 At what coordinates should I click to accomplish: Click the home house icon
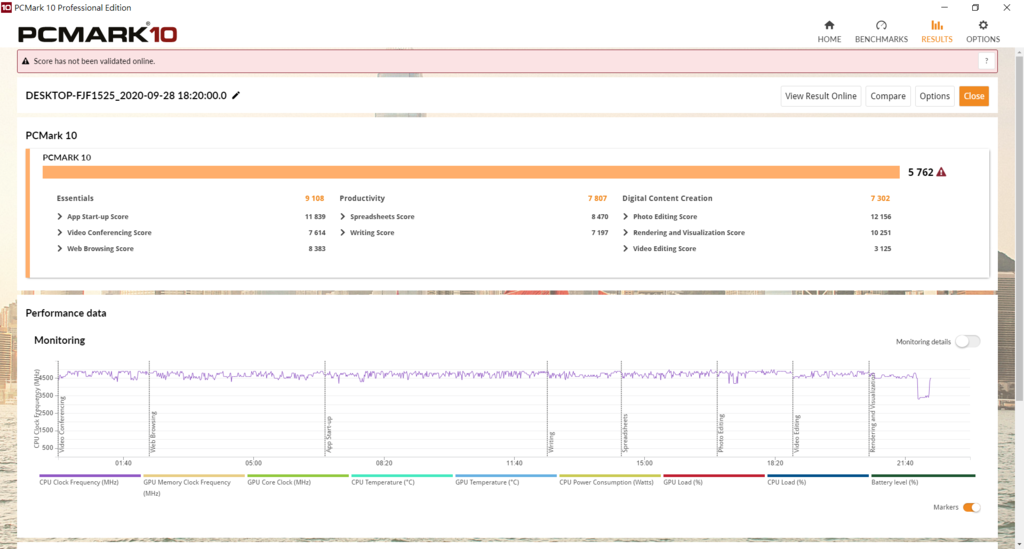pos(829,25)
